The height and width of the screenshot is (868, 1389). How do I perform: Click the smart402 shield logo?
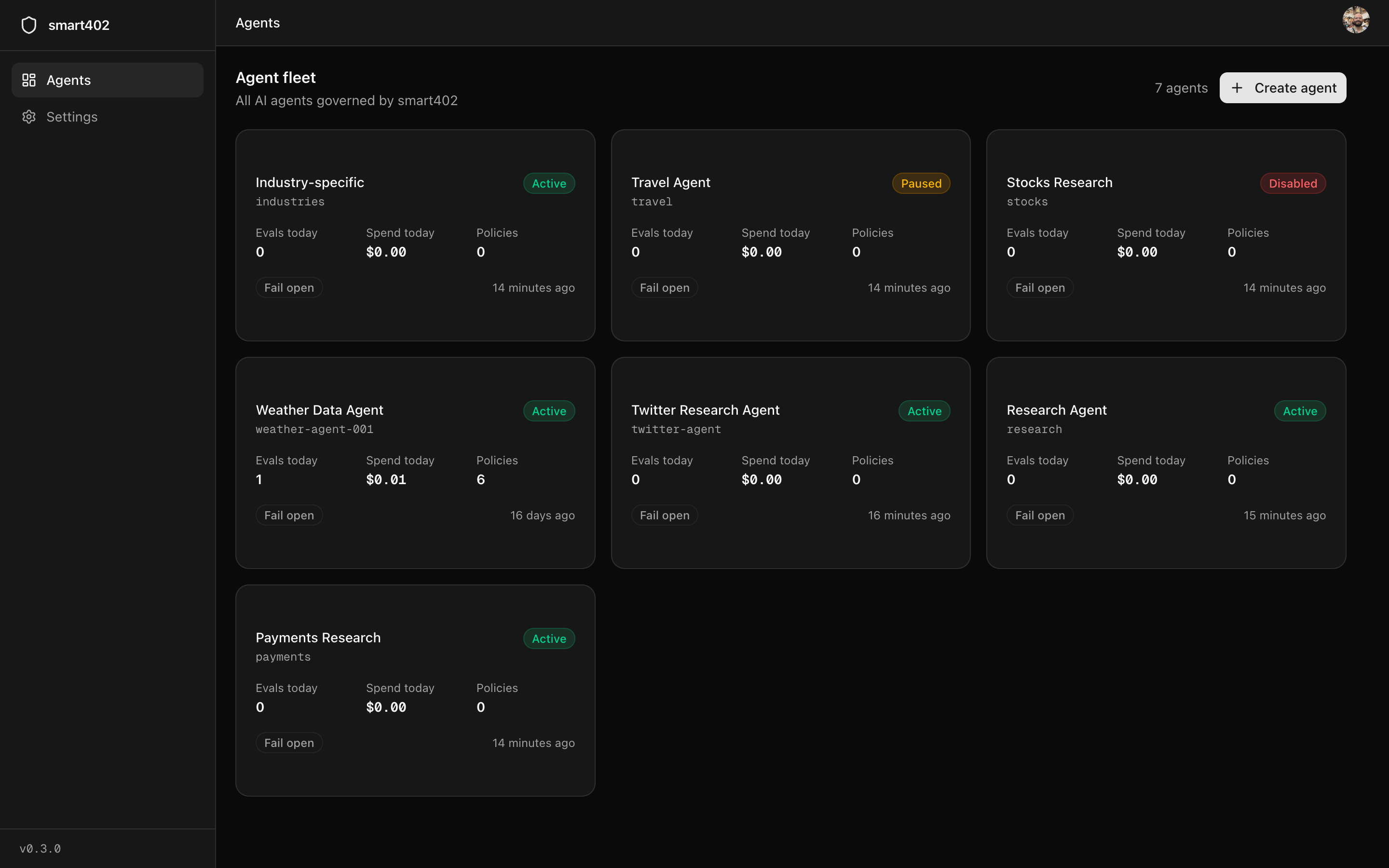(x=29, y=25)
